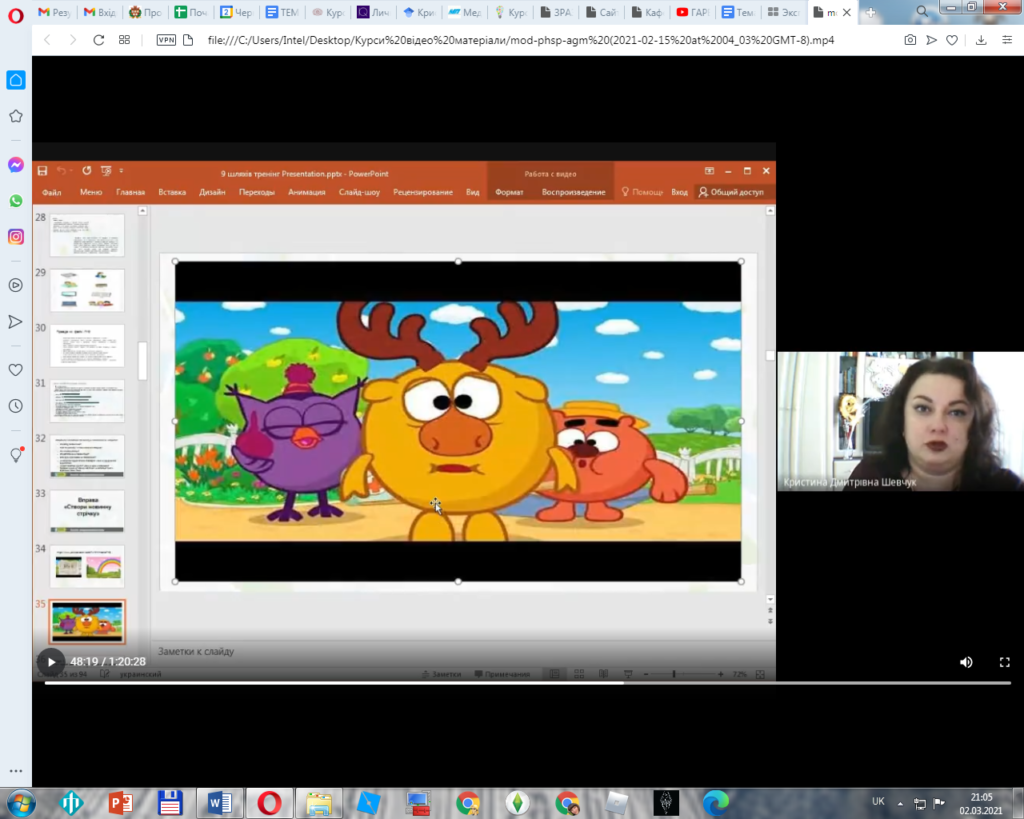Open Word from the taskbar
The height and width of the screenshot is (819, 1024).
pyautogui.click(x=219, y=803)
